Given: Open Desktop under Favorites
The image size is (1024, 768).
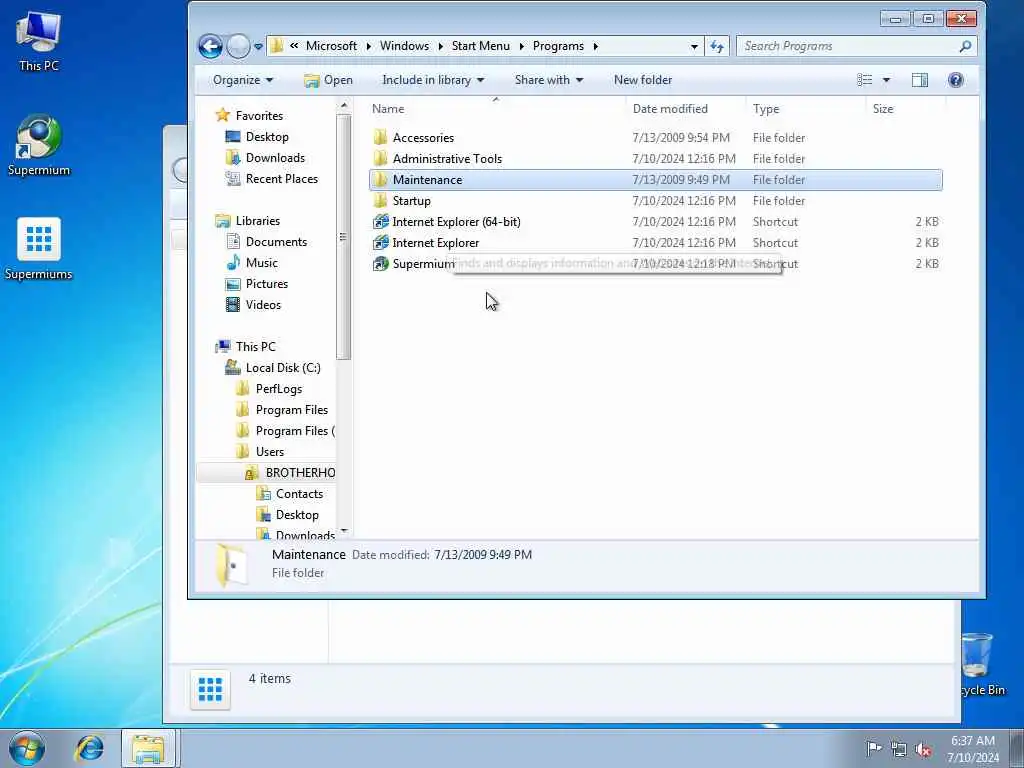Looking at the screenshot, I should 267,136.
